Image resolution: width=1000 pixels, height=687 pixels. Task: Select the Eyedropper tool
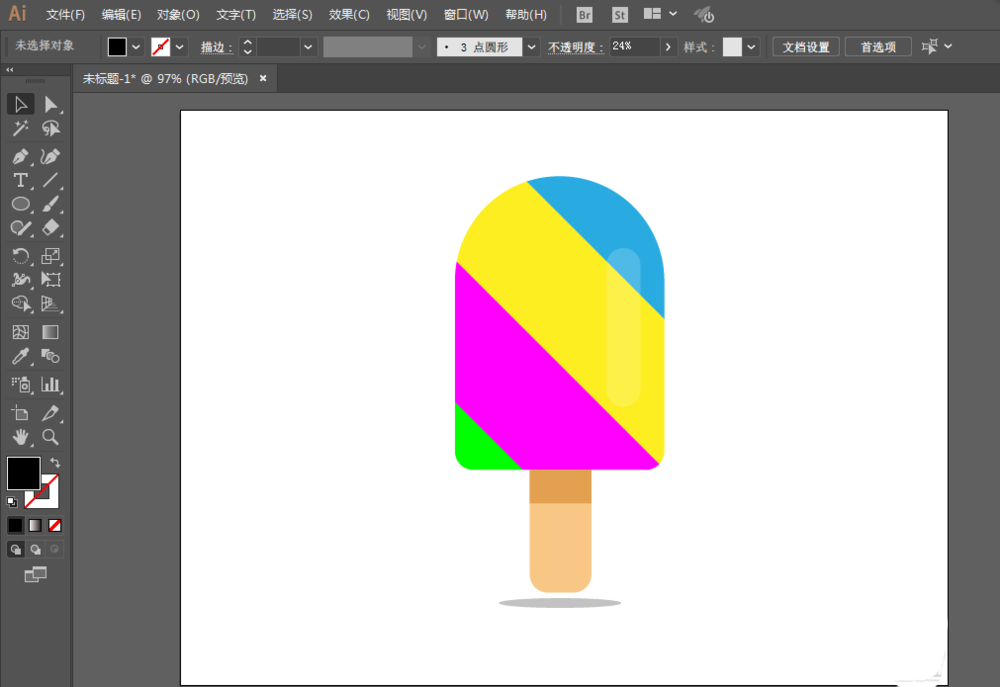tap(20, 356)
